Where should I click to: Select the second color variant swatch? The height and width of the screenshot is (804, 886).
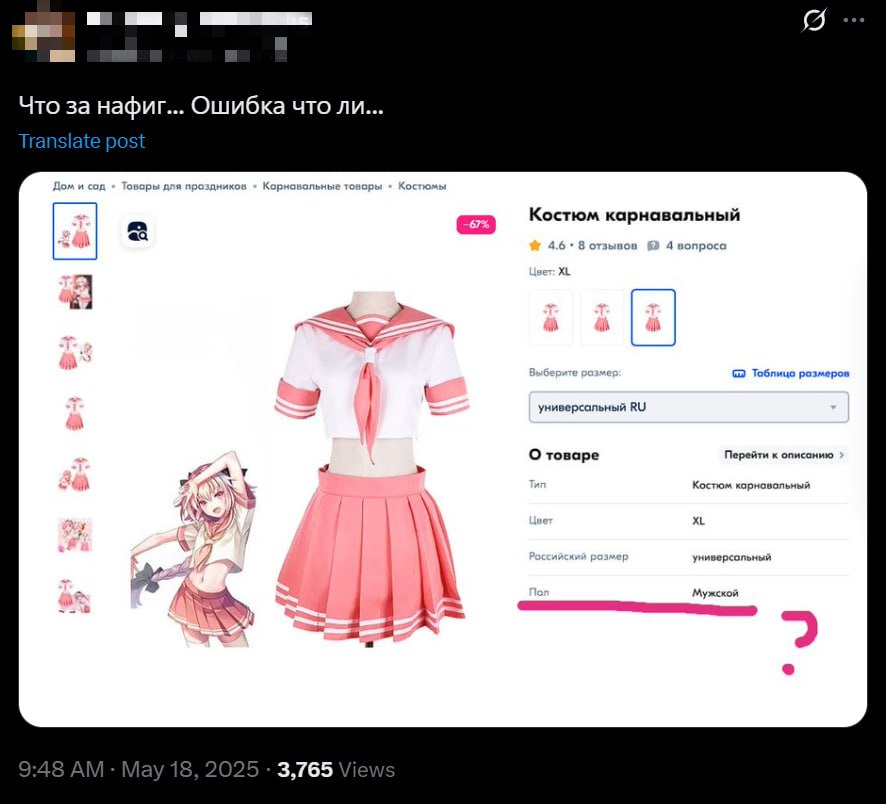click(602, 317)
